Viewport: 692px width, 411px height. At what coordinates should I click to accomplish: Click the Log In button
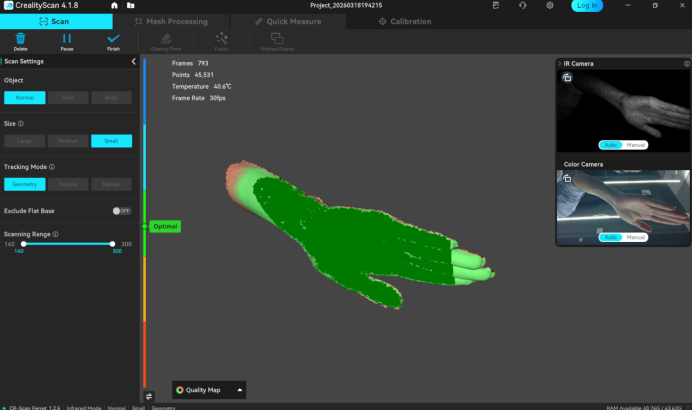(587, 6)
